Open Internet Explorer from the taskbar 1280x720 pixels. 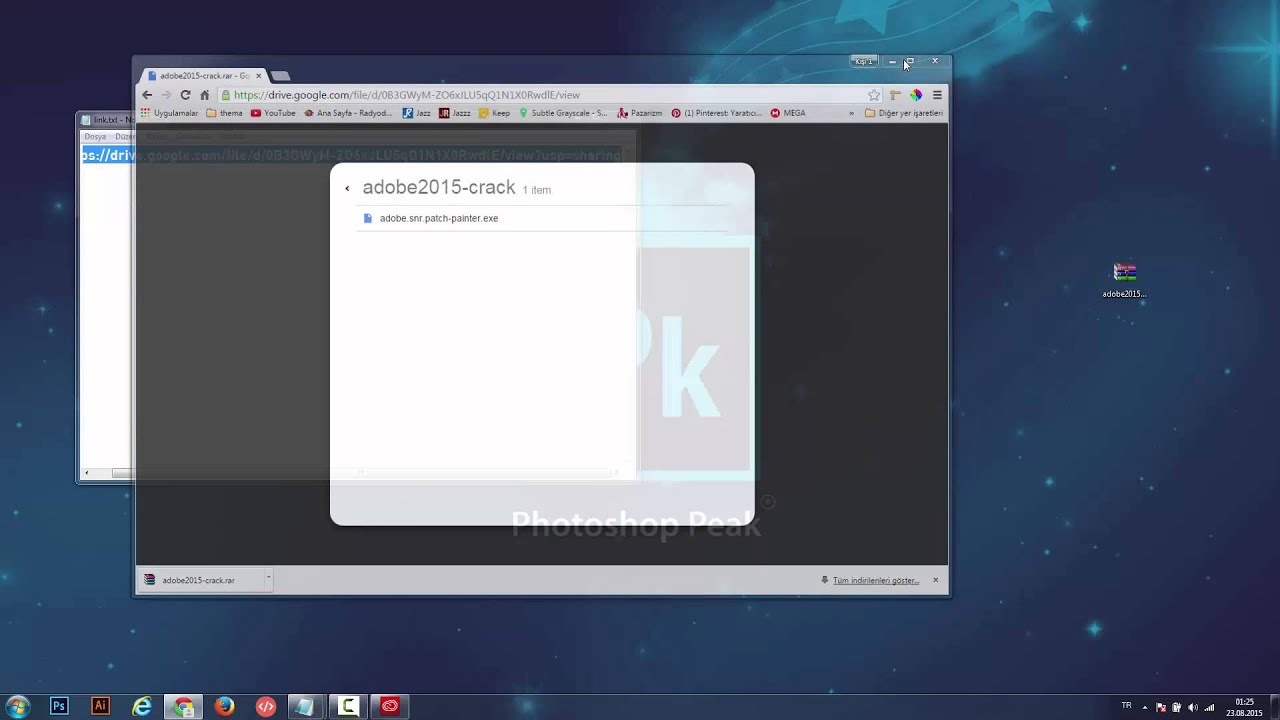tap(142, 706)
